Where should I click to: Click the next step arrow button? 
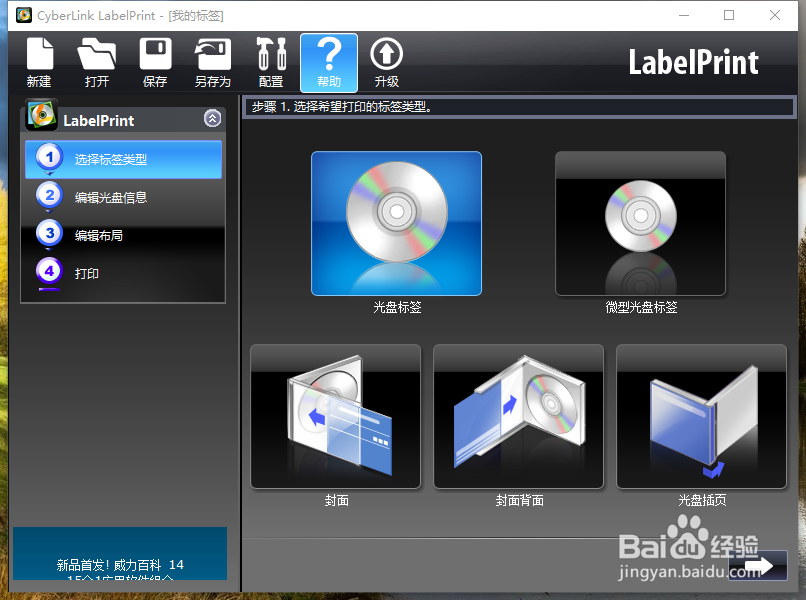click(758, 566)
